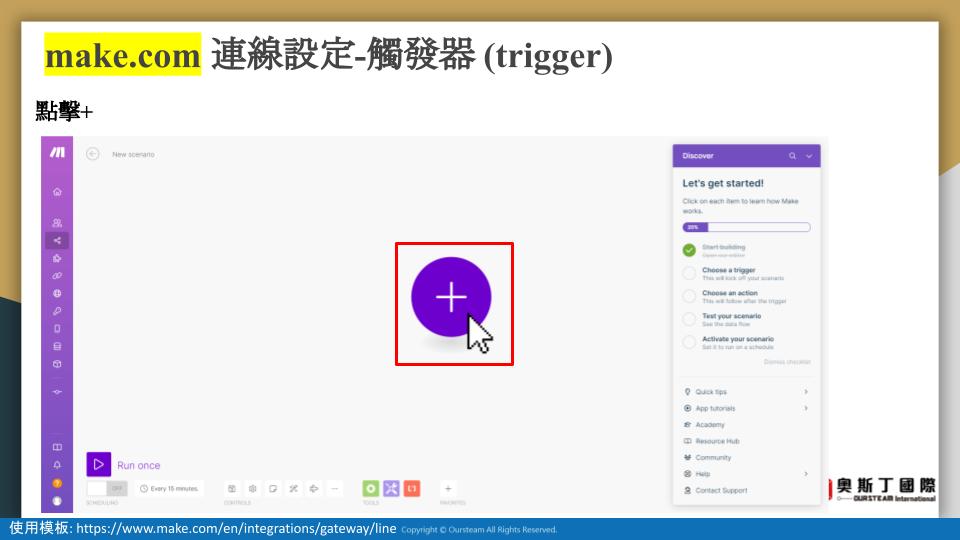Open Home icon in left sidebar
Image resolution: width=960 pixels, height=540 pixels.
point(57,192)
